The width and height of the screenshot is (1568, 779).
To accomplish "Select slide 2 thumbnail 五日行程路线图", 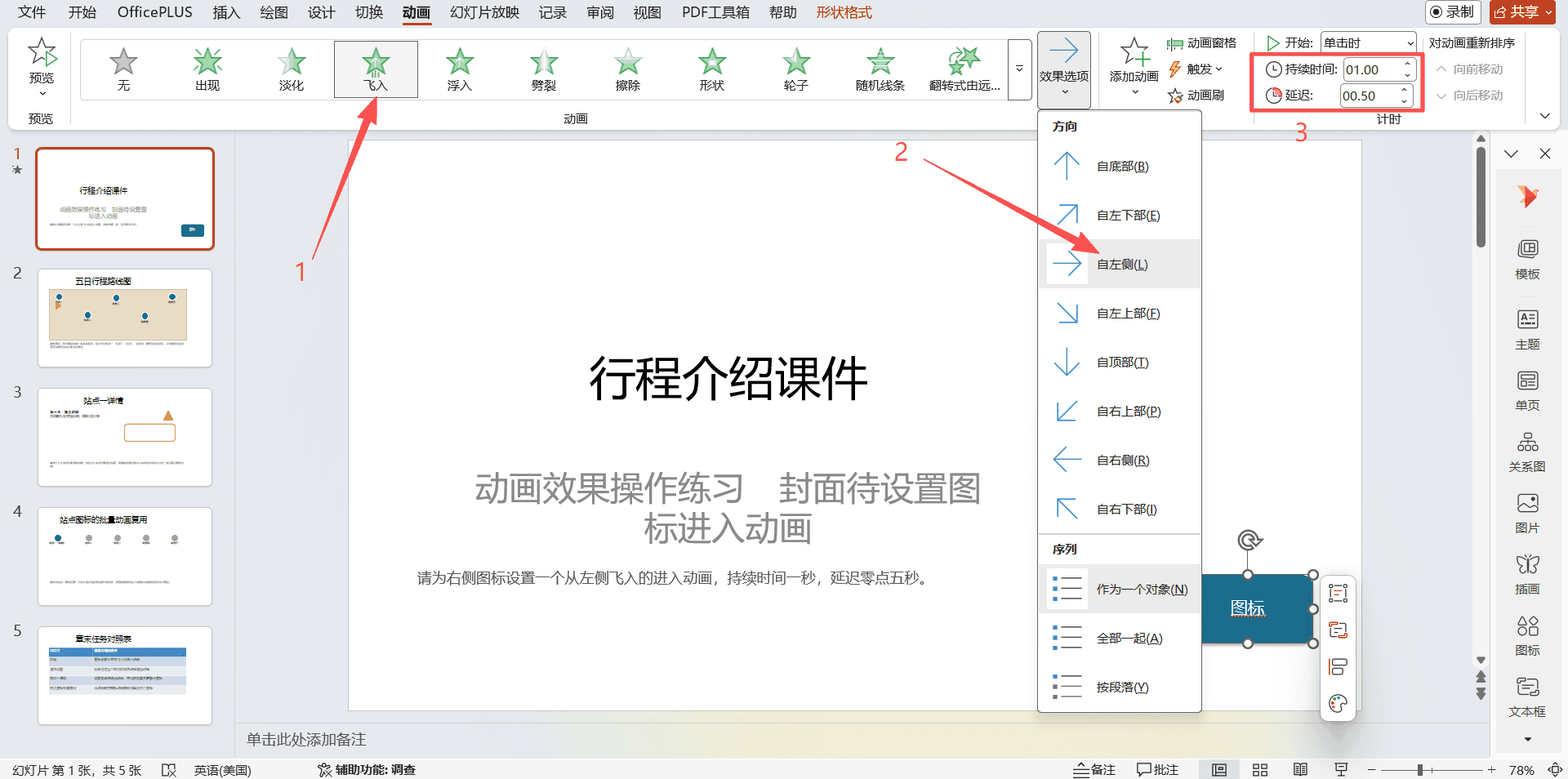I will (x=125, y=318).
